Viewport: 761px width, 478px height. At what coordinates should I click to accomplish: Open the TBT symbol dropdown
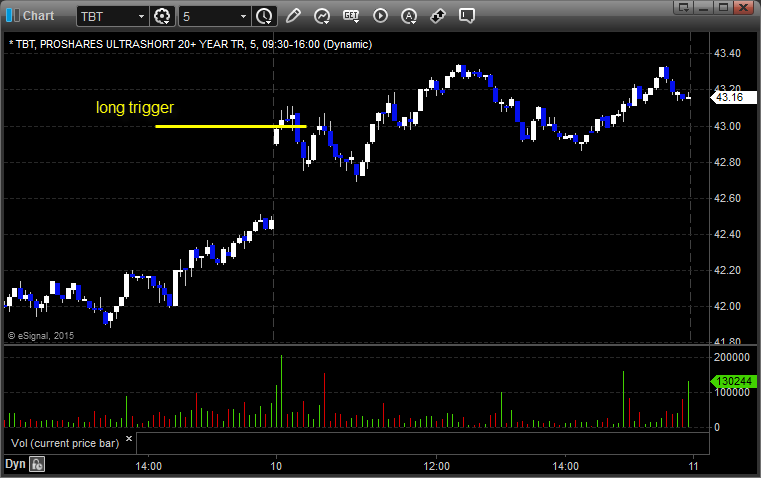tap(141, 16)
